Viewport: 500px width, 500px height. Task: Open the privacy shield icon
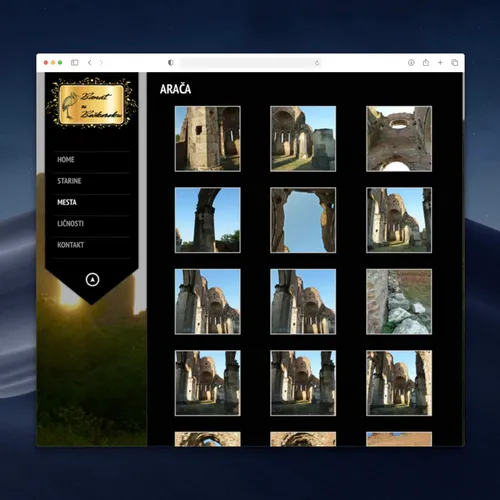coord(171,62)
